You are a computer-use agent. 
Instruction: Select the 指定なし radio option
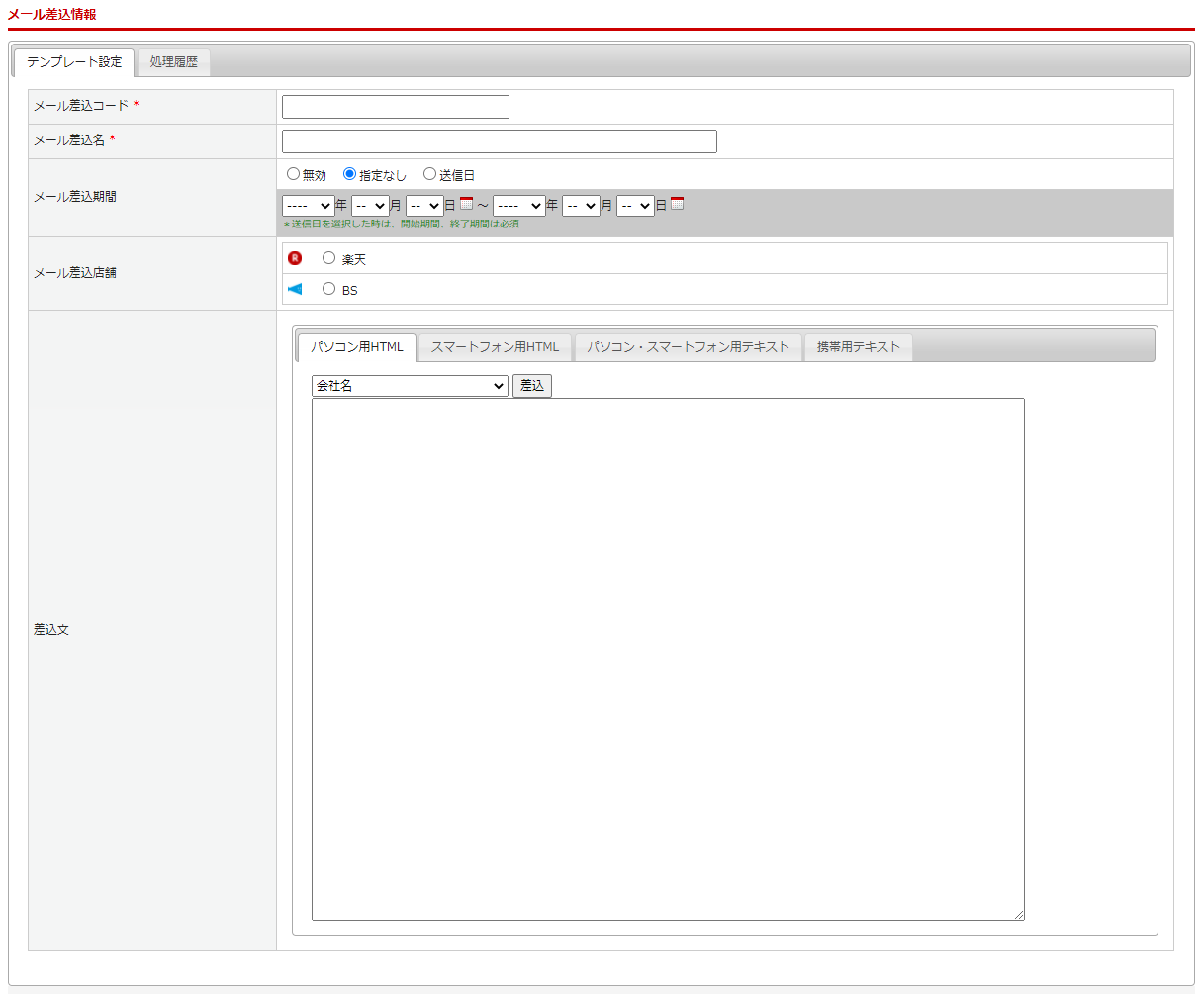349,174
